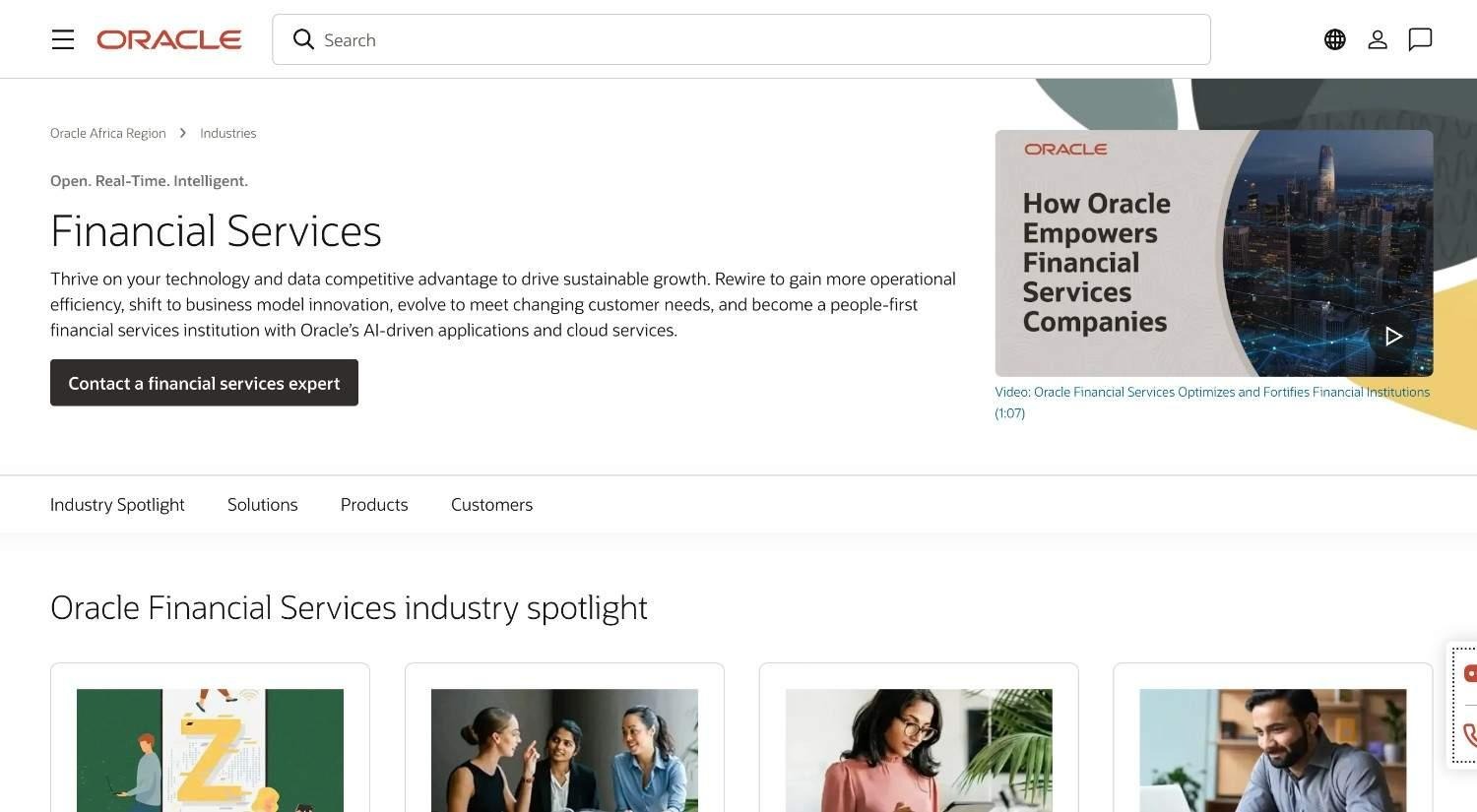Switch to Industry Spotlight tab

tap(117, 505)
